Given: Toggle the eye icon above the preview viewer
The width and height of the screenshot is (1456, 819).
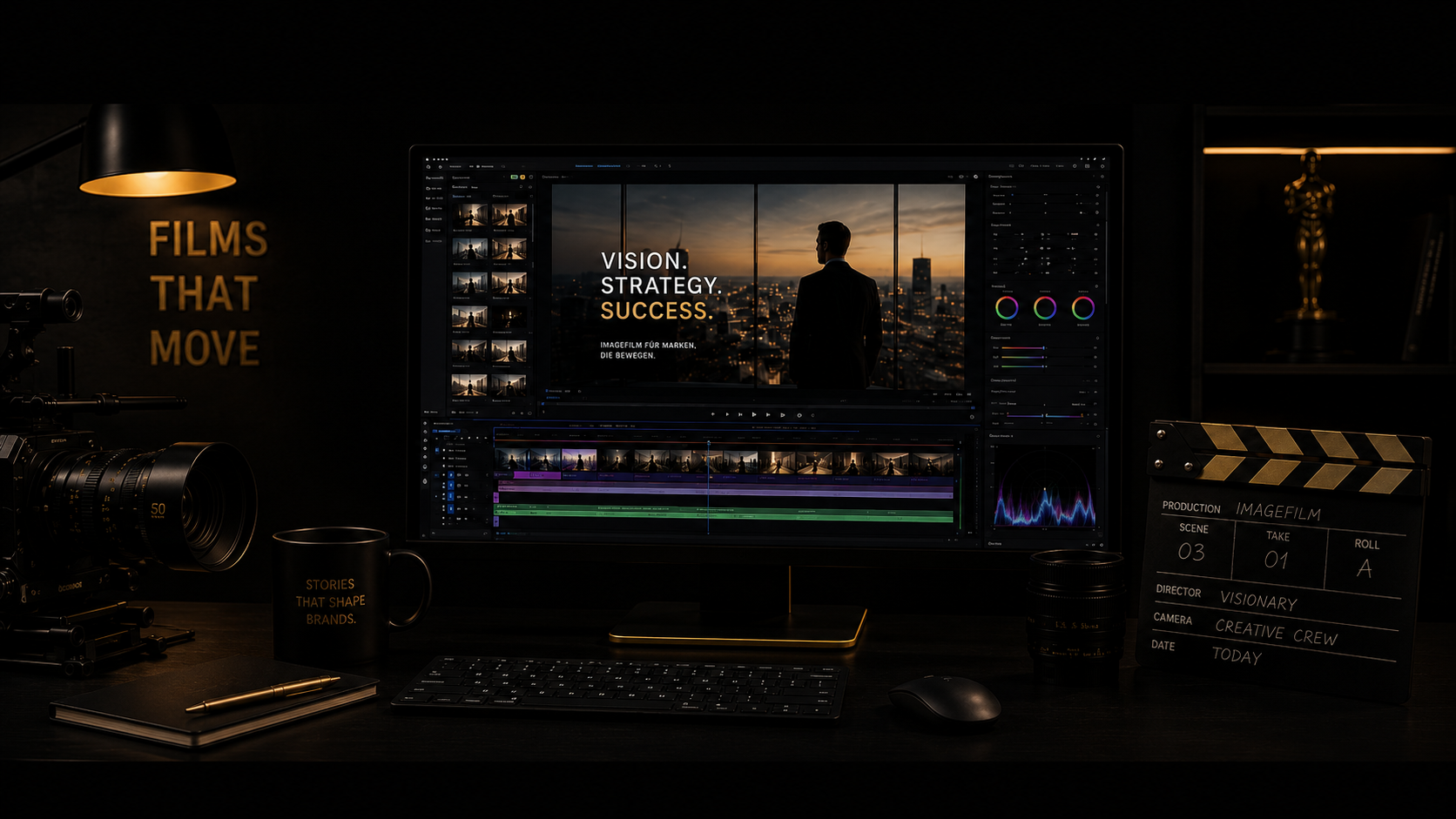Looking at the screenshot, I should pos(961,177).
